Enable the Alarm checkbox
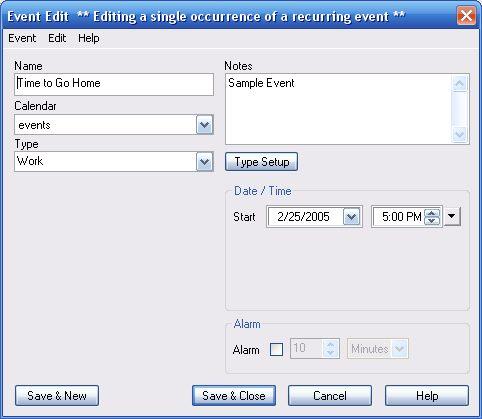This screenshot has height=419, width=482. [276, 349]
